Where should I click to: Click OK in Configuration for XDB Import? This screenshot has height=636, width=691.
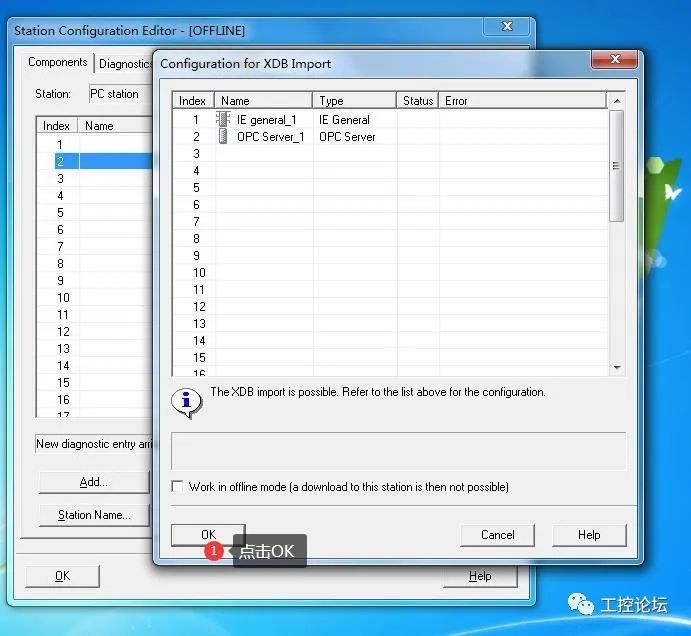pos(208,535)
